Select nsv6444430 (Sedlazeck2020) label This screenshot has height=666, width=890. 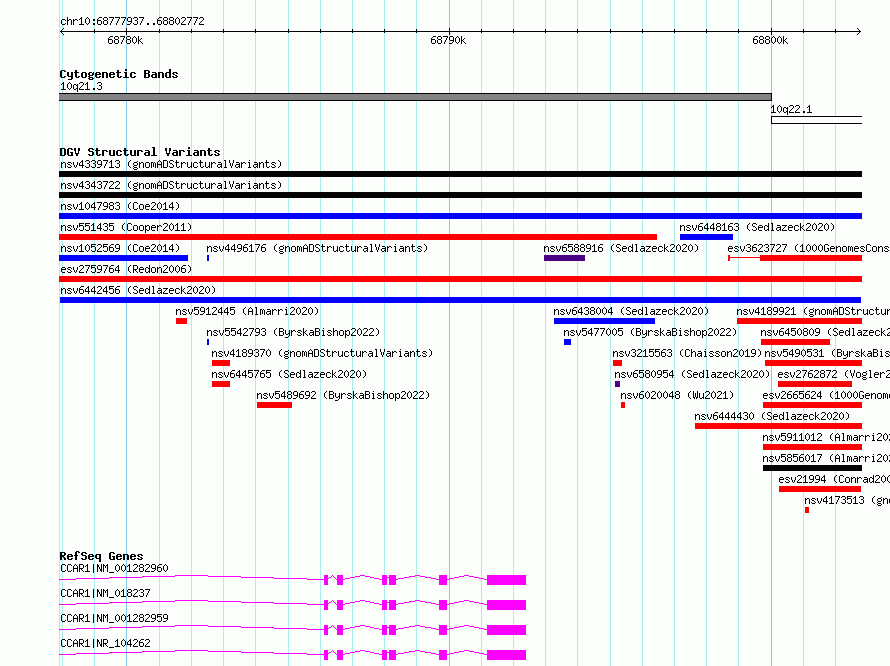pos(772,416)
